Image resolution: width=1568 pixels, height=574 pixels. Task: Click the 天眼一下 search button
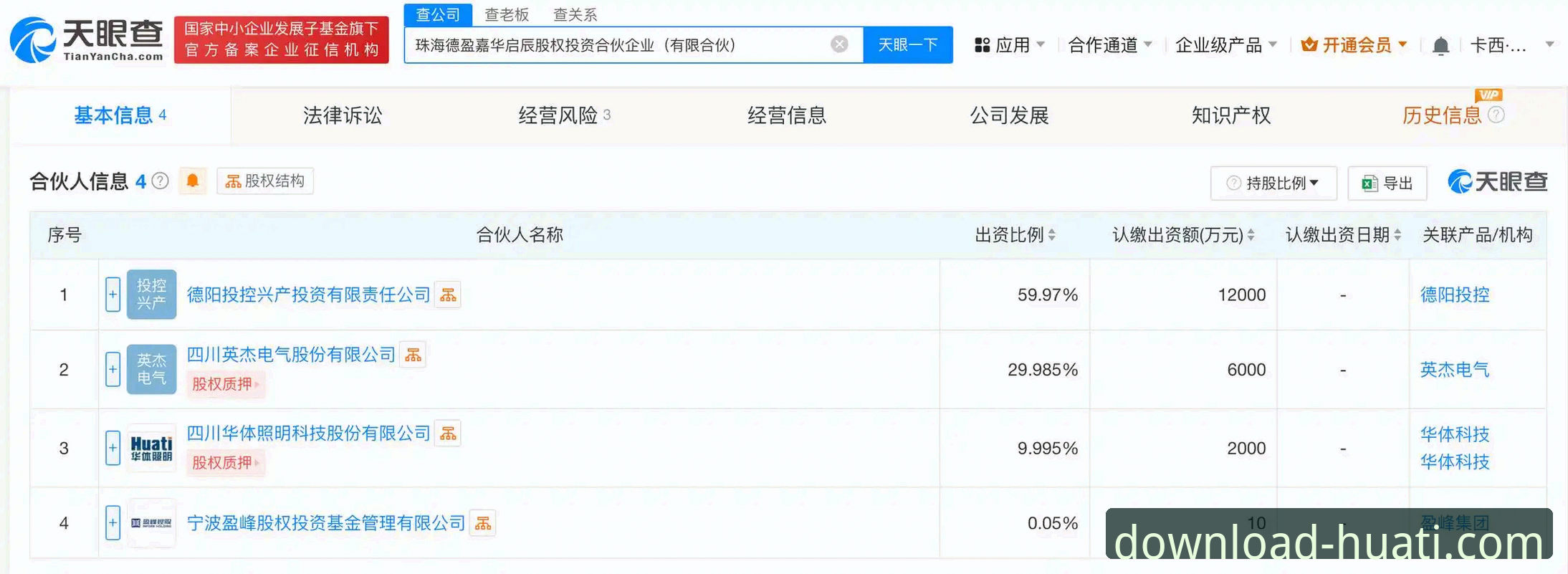tap(908, 45)
